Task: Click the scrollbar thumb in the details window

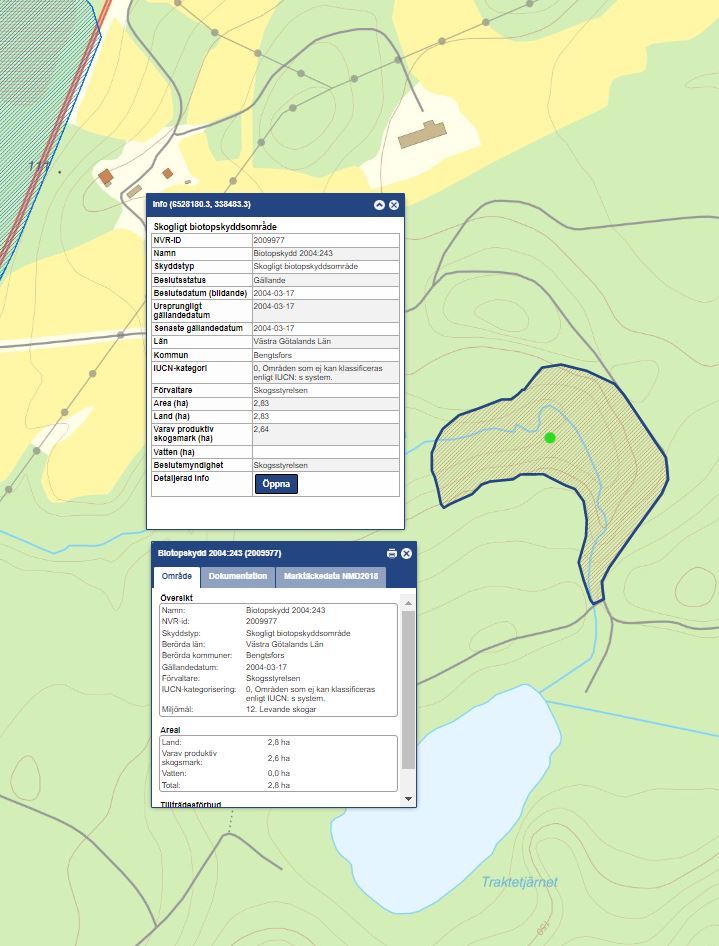Action: click(x=407, y=690)
